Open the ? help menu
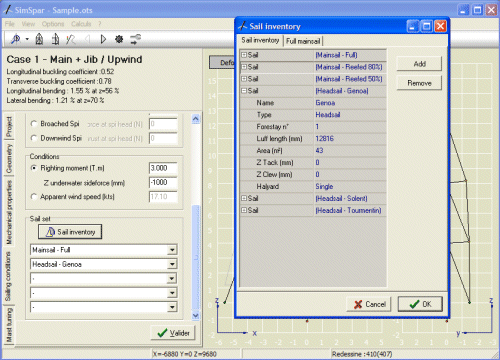Viewport: 500px width, 360px height. [x=99, y=24]
